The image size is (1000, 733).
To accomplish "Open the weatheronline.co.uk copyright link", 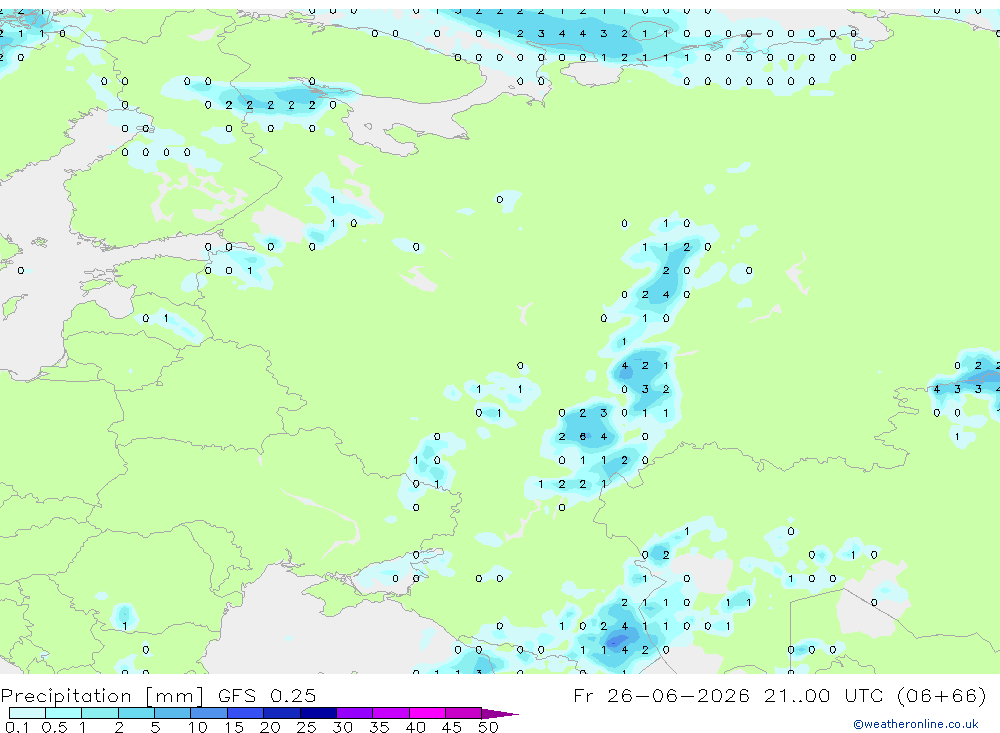I will (916, 724).
